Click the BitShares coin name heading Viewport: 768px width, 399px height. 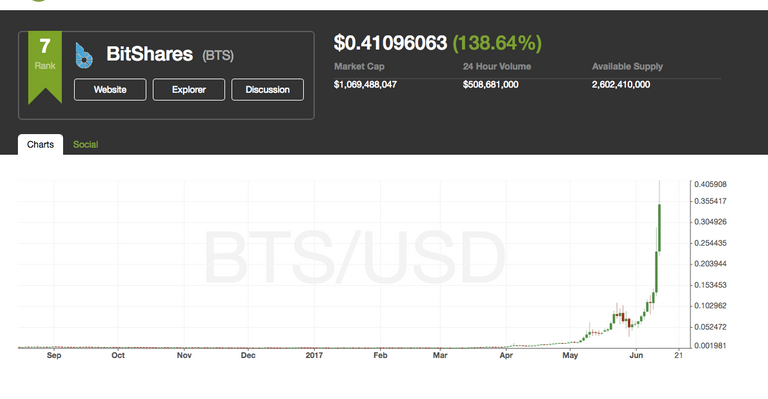[x=149, y=54]
